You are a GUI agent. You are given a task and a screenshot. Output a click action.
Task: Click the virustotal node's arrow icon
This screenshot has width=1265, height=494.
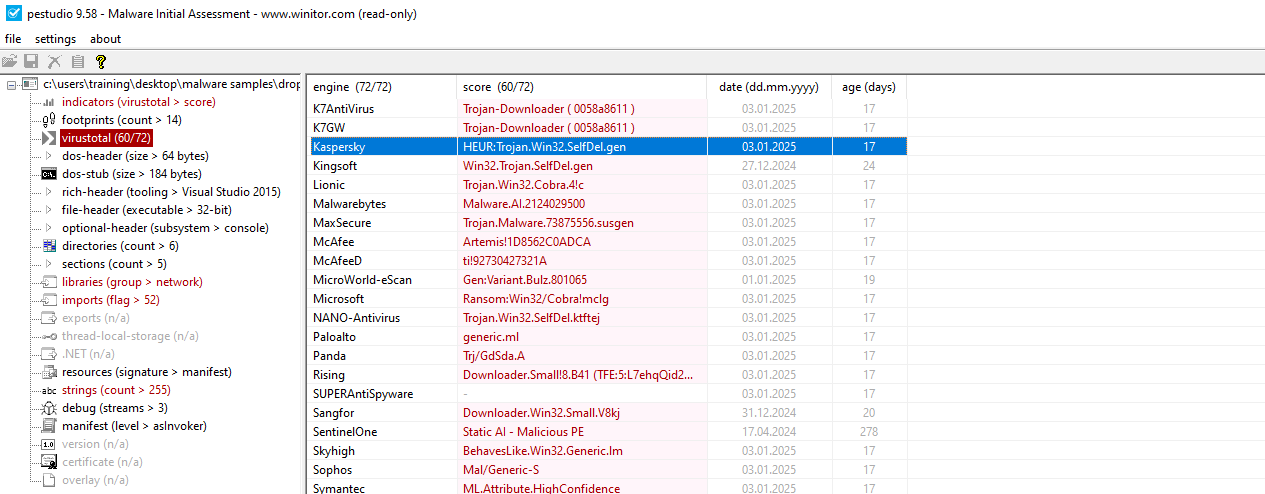click(48, 138)
